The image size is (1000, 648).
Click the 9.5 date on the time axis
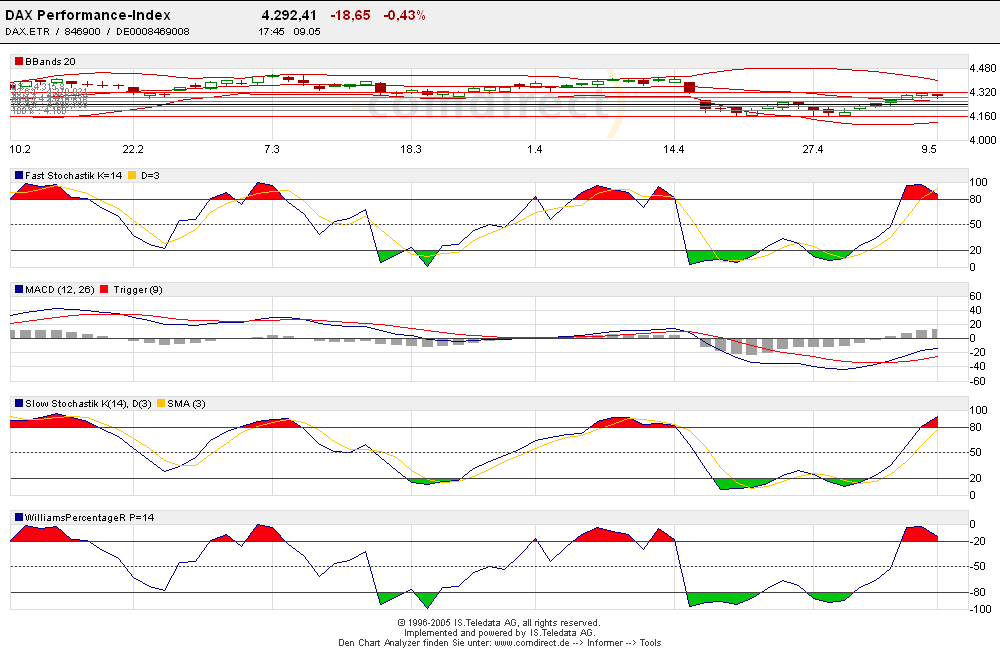[929, 149]
